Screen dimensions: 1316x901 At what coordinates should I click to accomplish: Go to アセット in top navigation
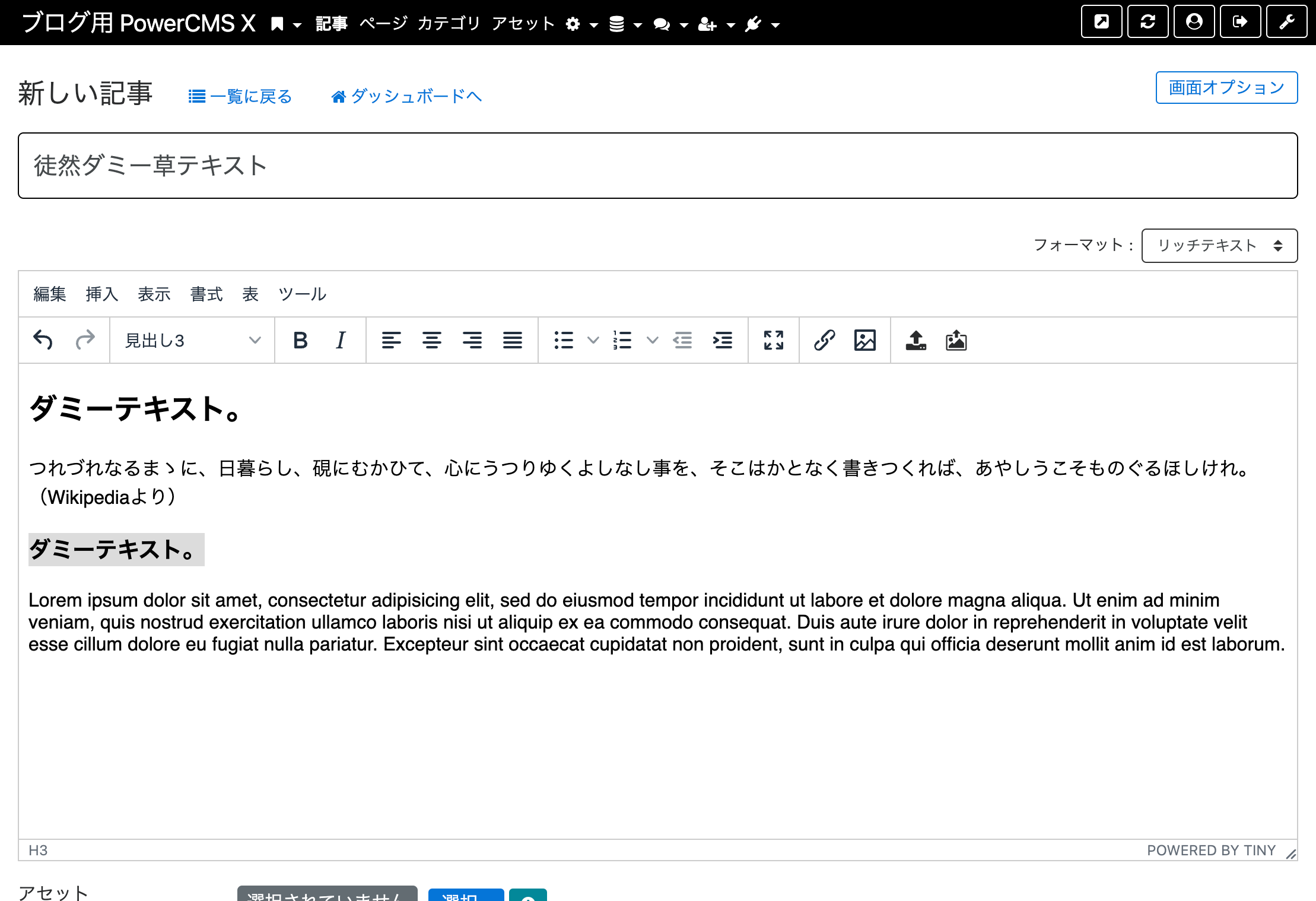click(x=523, y=24)
